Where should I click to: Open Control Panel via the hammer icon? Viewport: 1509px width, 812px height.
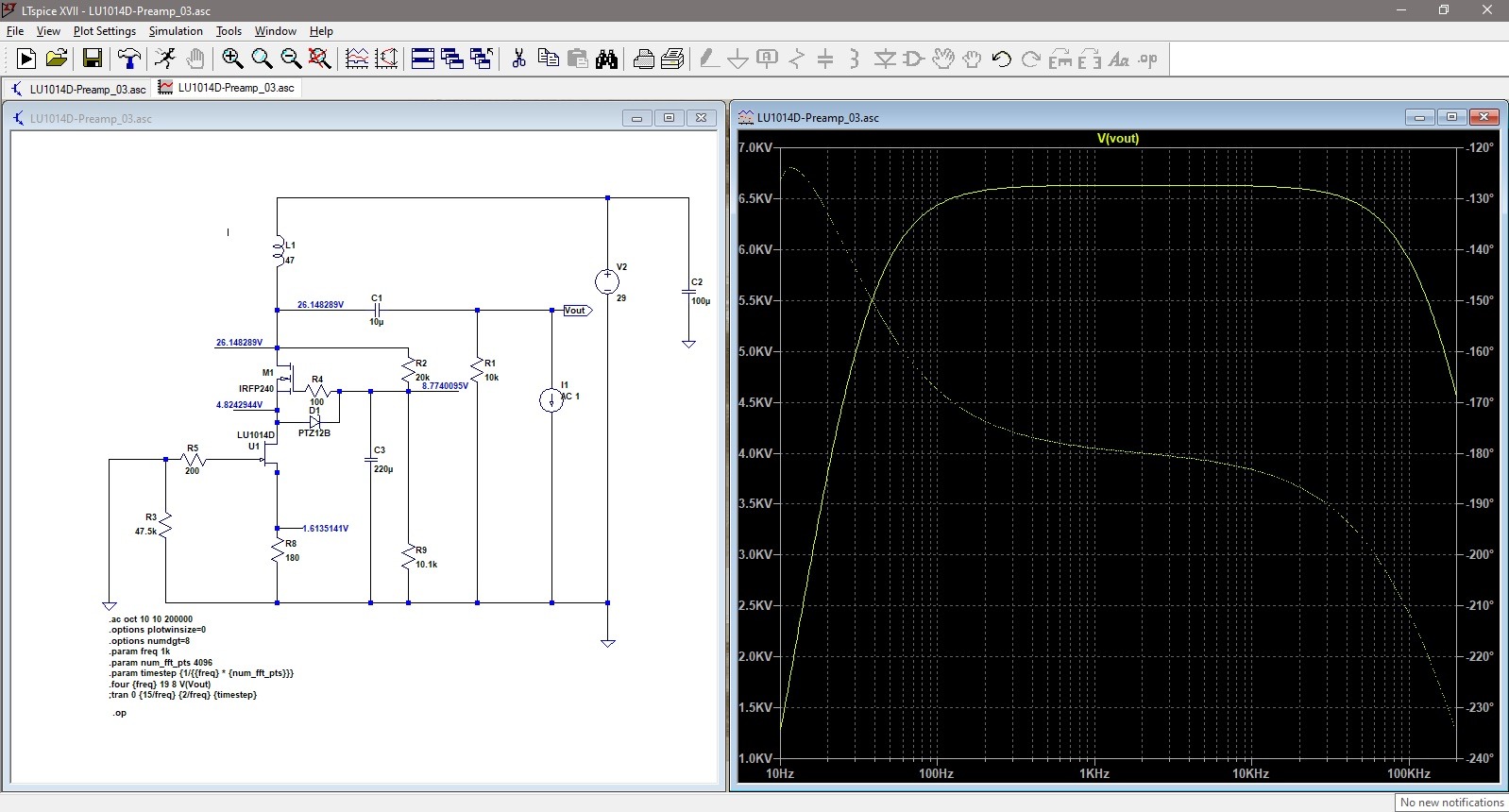pos(129,59)
